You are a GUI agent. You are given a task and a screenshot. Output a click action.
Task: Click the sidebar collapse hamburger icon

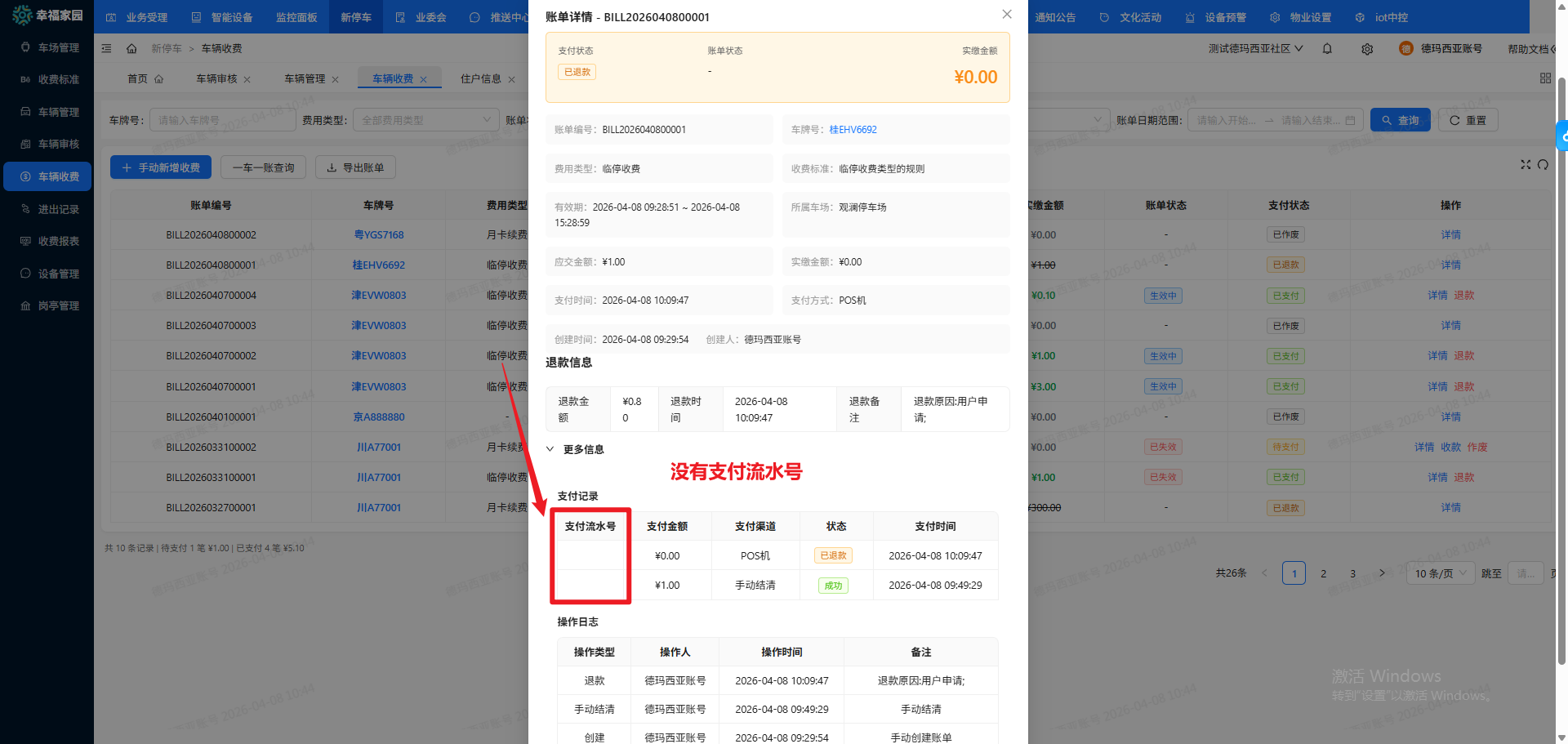(x=106, y=49)
